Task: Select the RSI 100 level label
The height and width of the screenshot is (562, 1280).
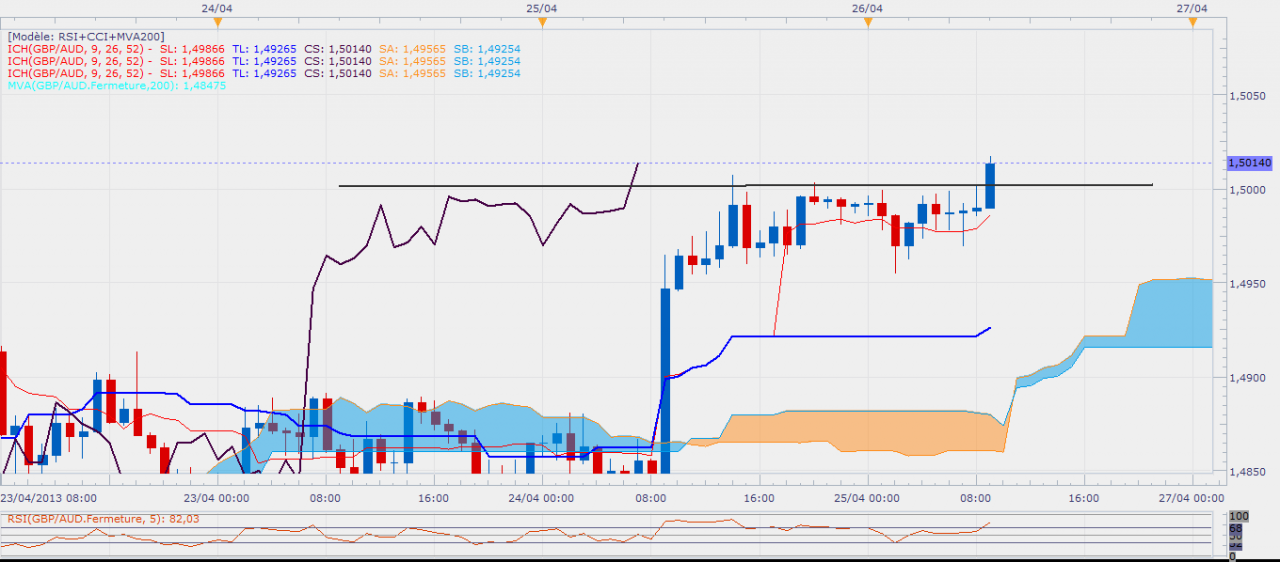Action: 1237,517
